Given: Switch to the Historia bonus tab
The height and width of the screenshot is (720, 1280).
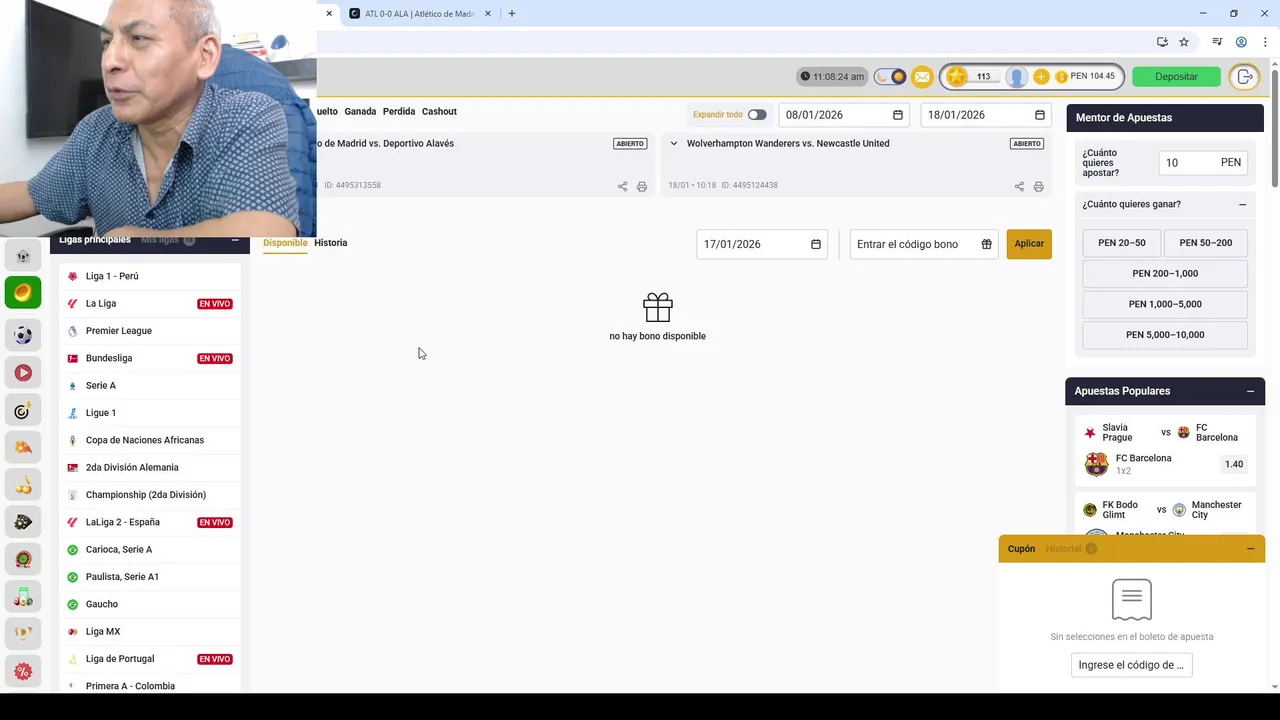Looking at the screenshot, I should [x=331, y=243].
